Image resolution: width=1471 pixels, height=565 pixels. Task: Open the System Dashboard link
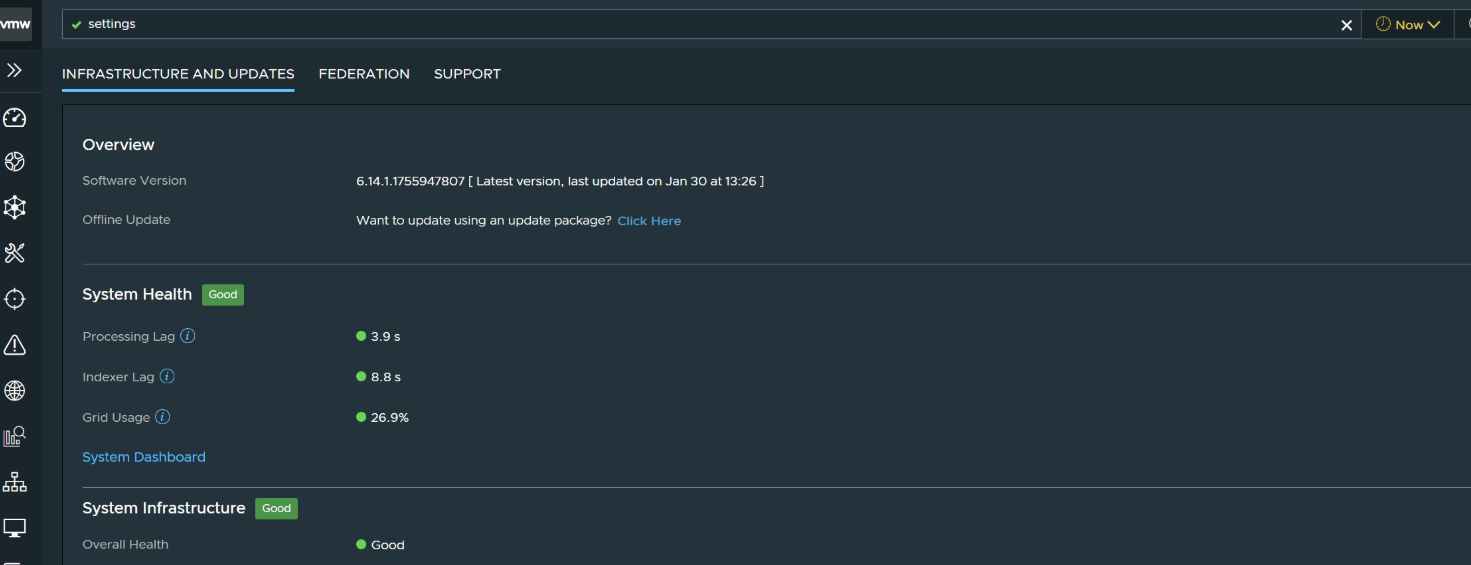(x=144, y=457)
